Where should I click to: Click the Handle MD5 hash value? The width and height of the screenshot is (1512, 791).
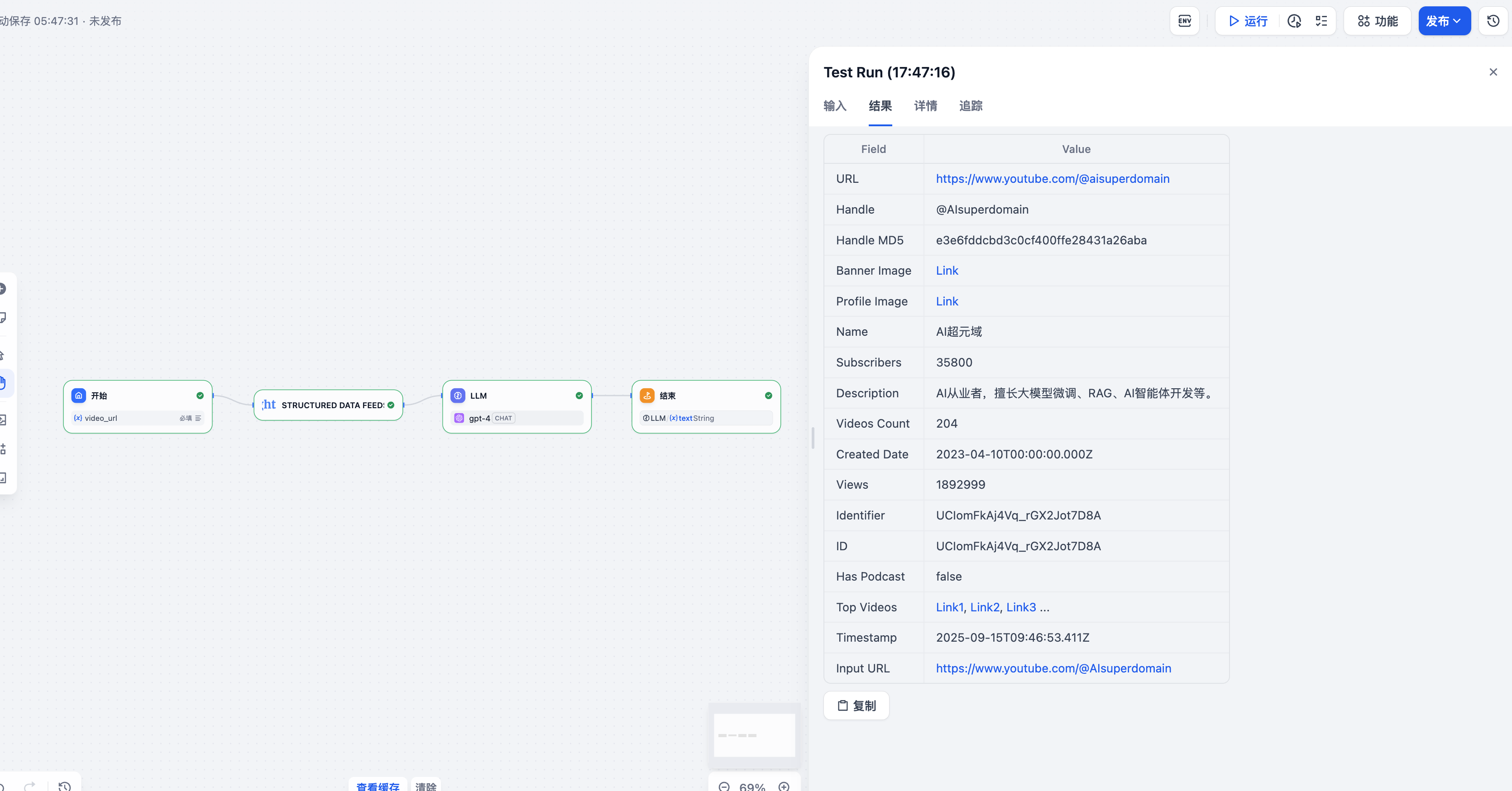1041,240
